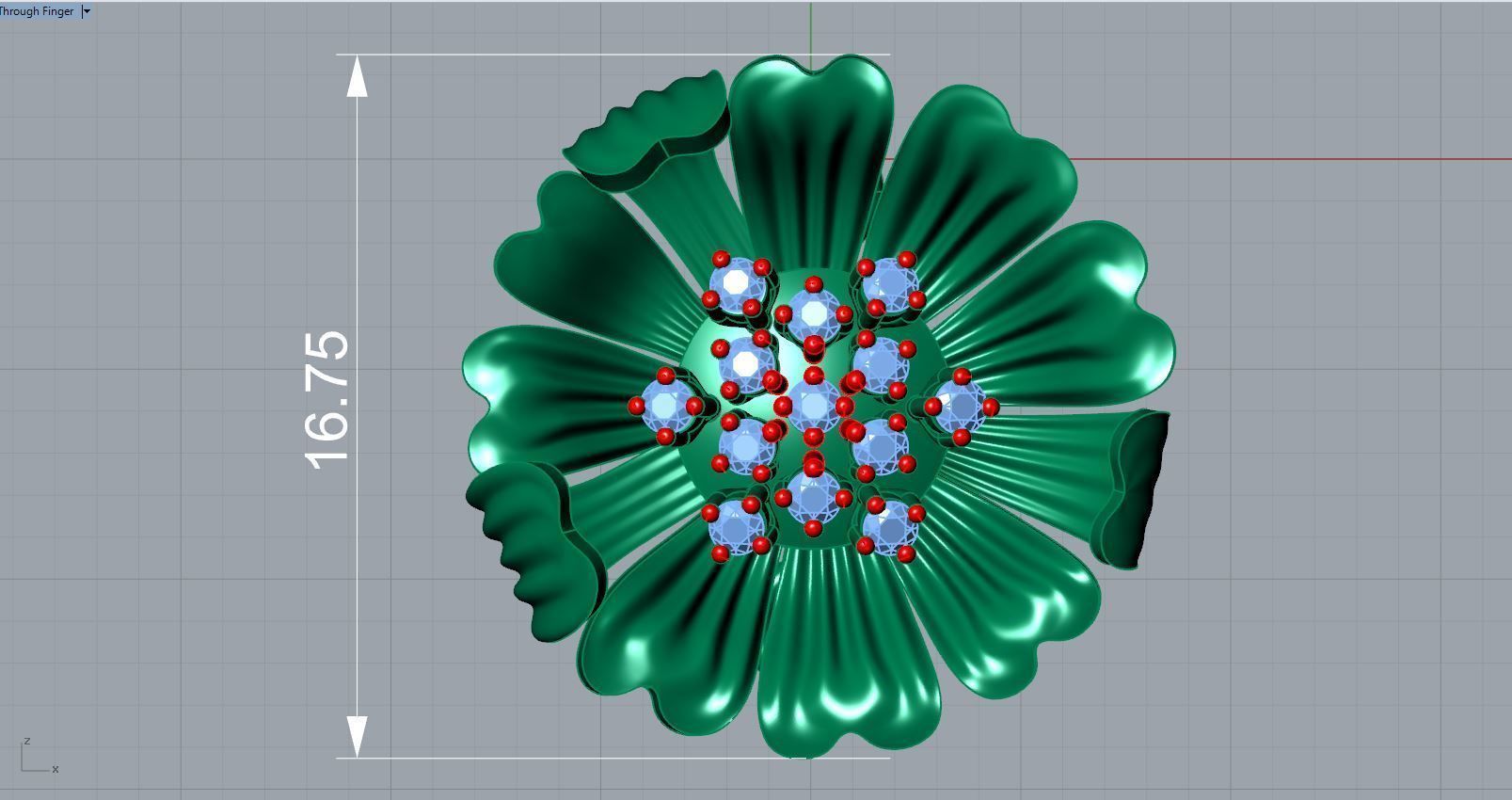
Task: Open the Through Finger viewport dropdown arrow
Action: click(x=87, y=11)
